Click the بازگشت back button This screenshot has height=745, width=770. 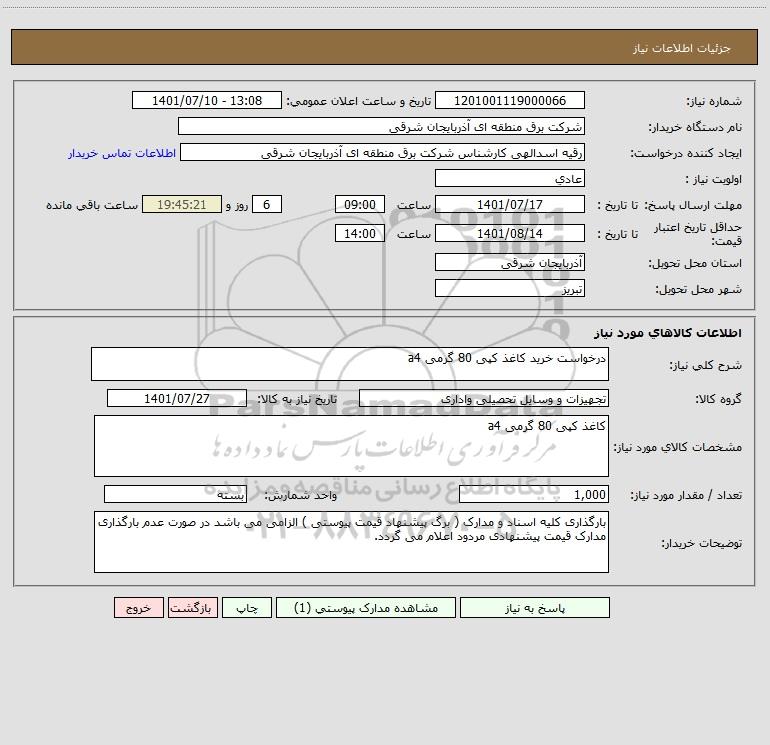click(x=192, y=607)
